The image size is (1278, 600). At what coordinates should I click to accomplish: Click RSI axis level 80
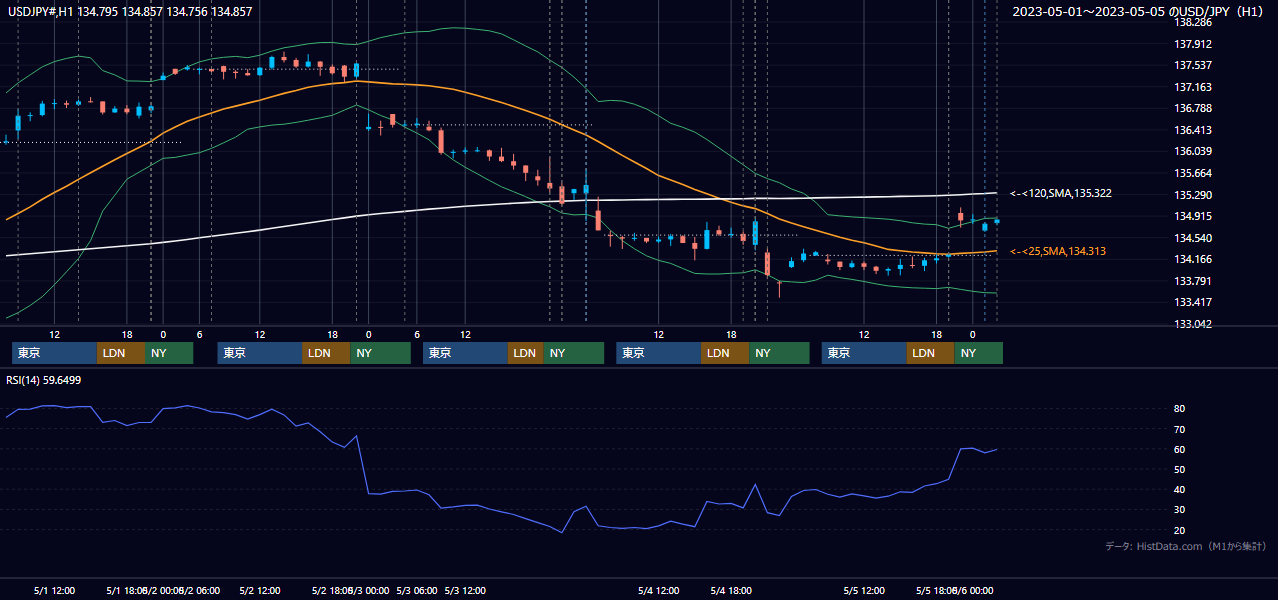1180,409
